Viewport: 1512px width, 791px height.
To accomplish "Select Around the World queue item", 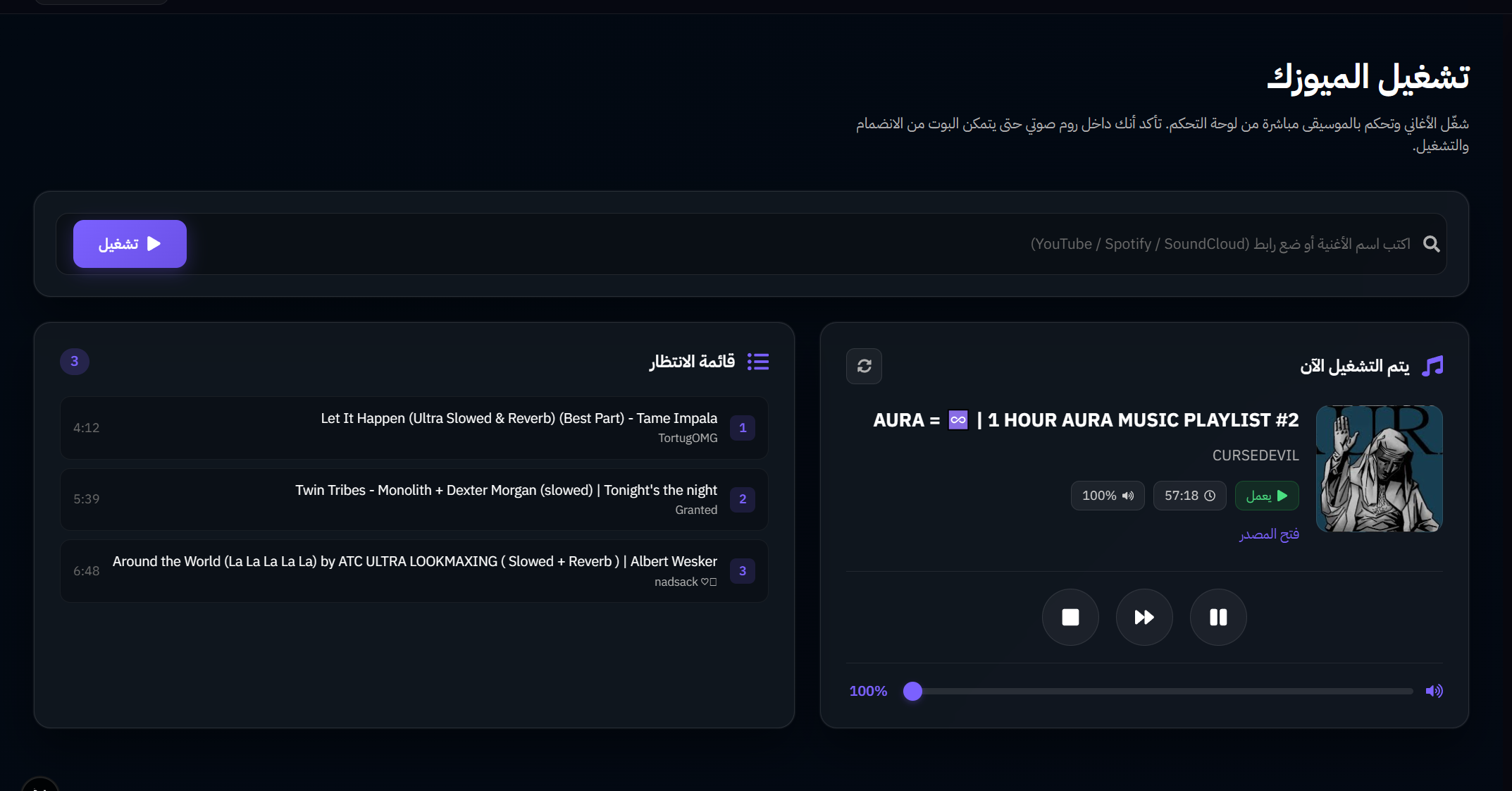I will pyautogui.click(x=414, y=571).
